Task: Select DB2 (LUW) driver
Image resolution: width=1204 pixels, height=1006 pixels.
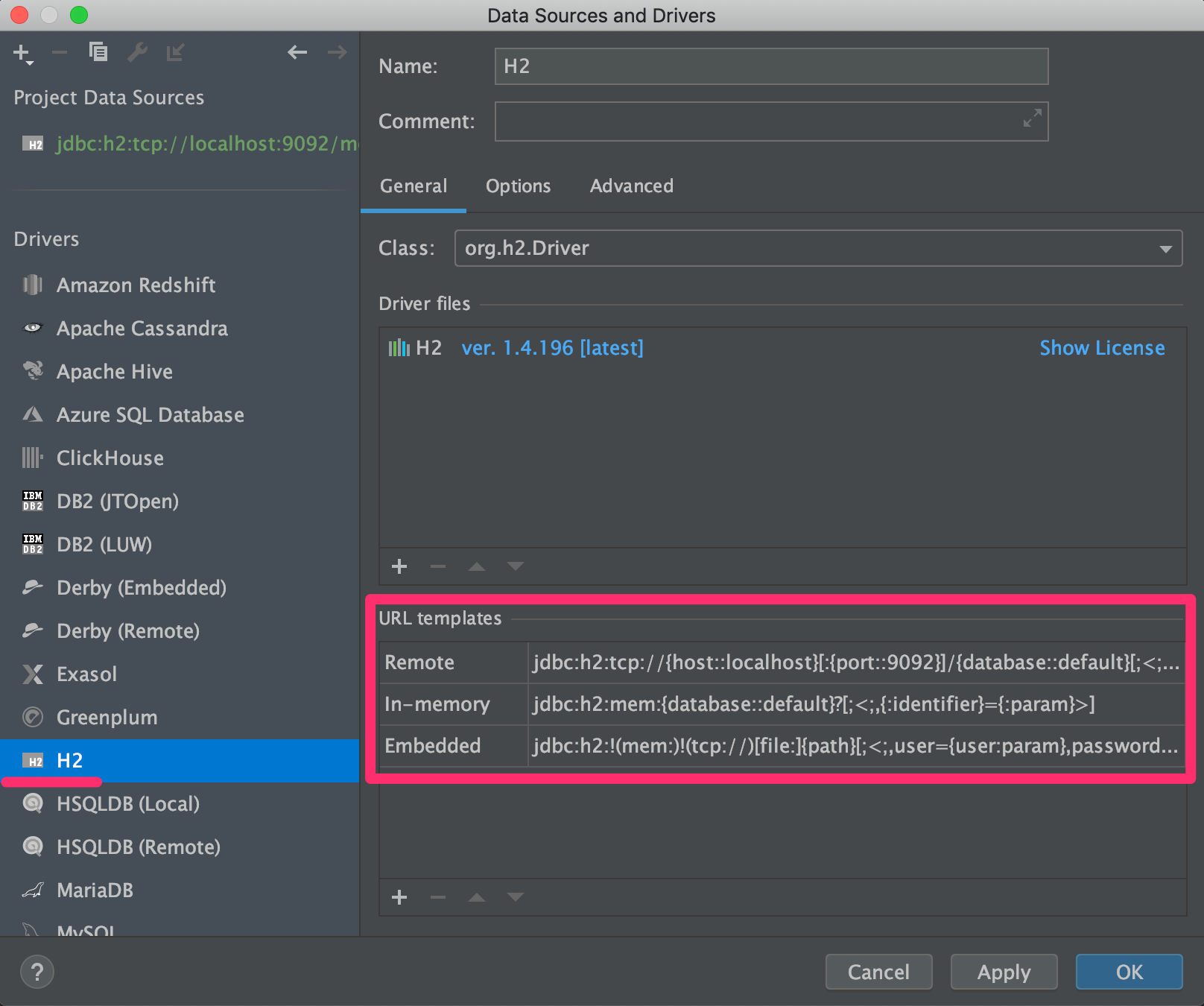Action: (180, 545)
